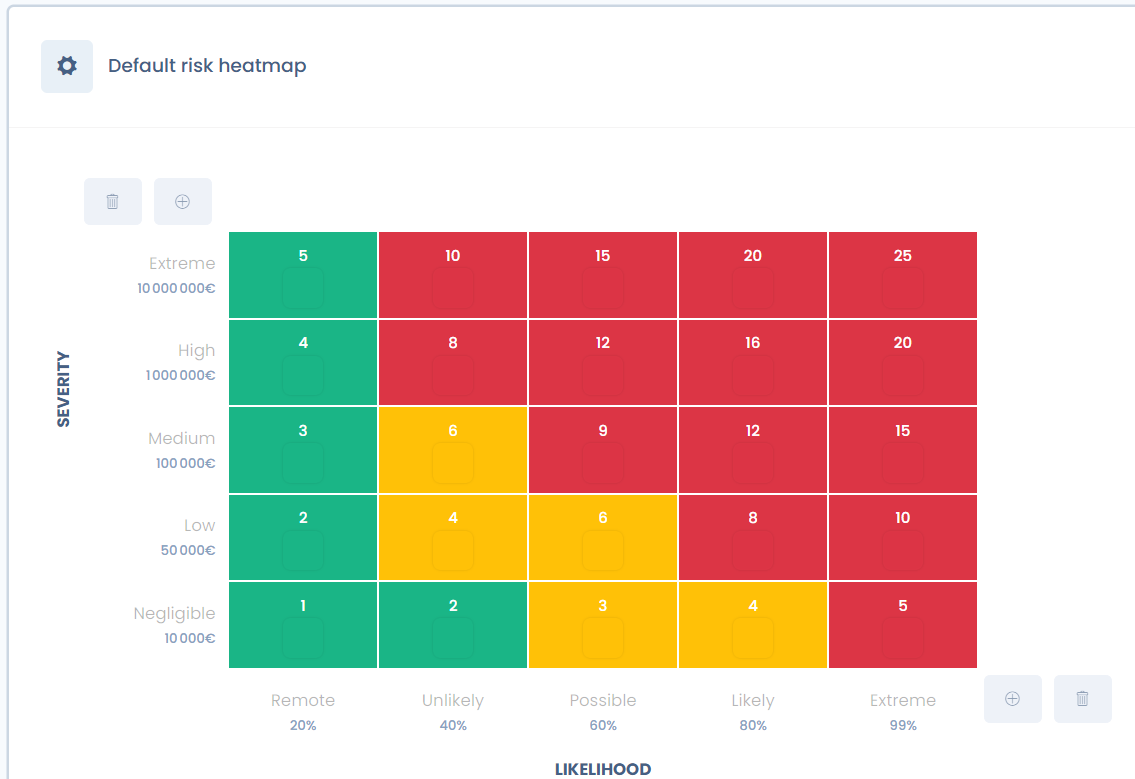Click the red cell with score 16
The image size is (1135, 779).
pos(752,362)
